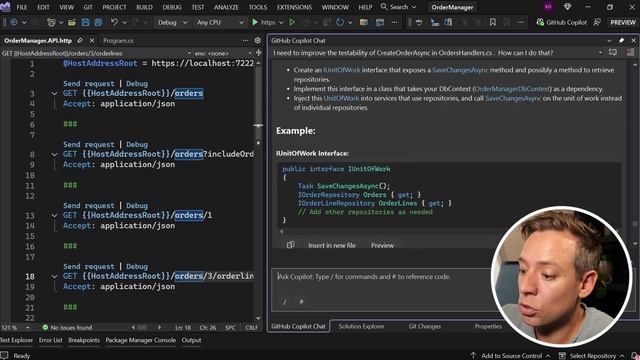Click Send request above line 13
The height and width of the screenshot is (360, 640).
[x=89, y=206]
